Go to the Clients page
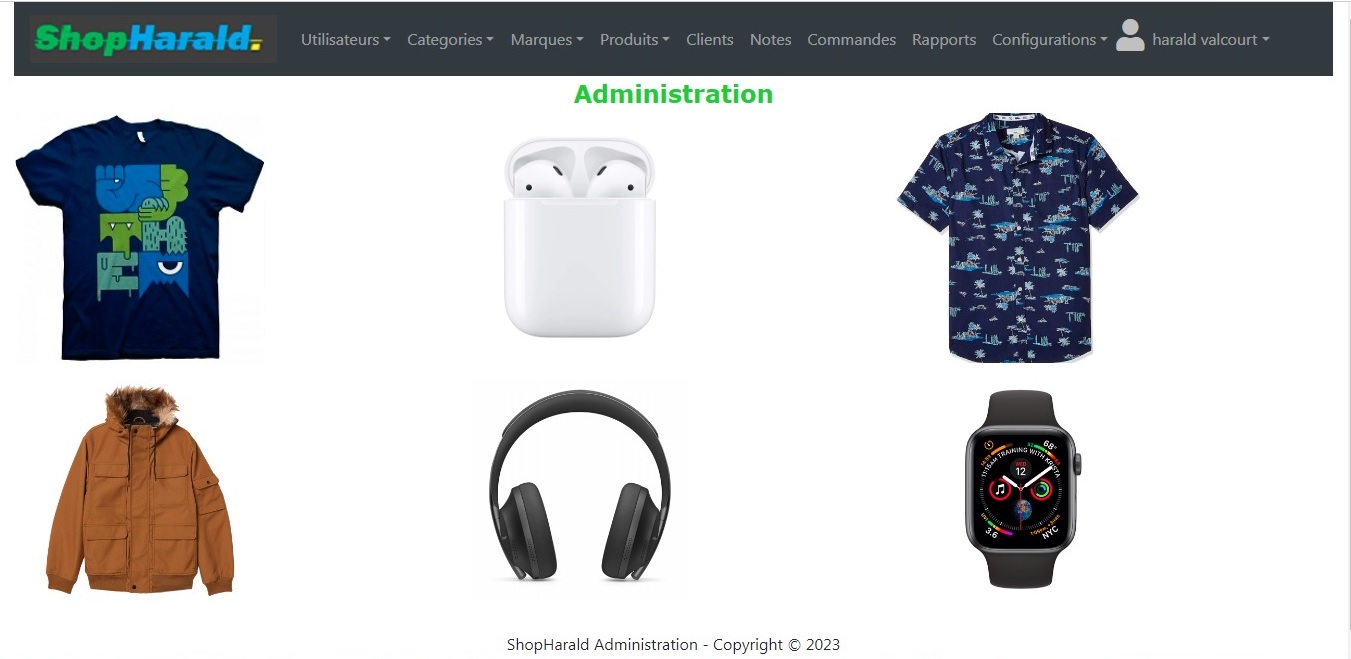 point(710,40)
